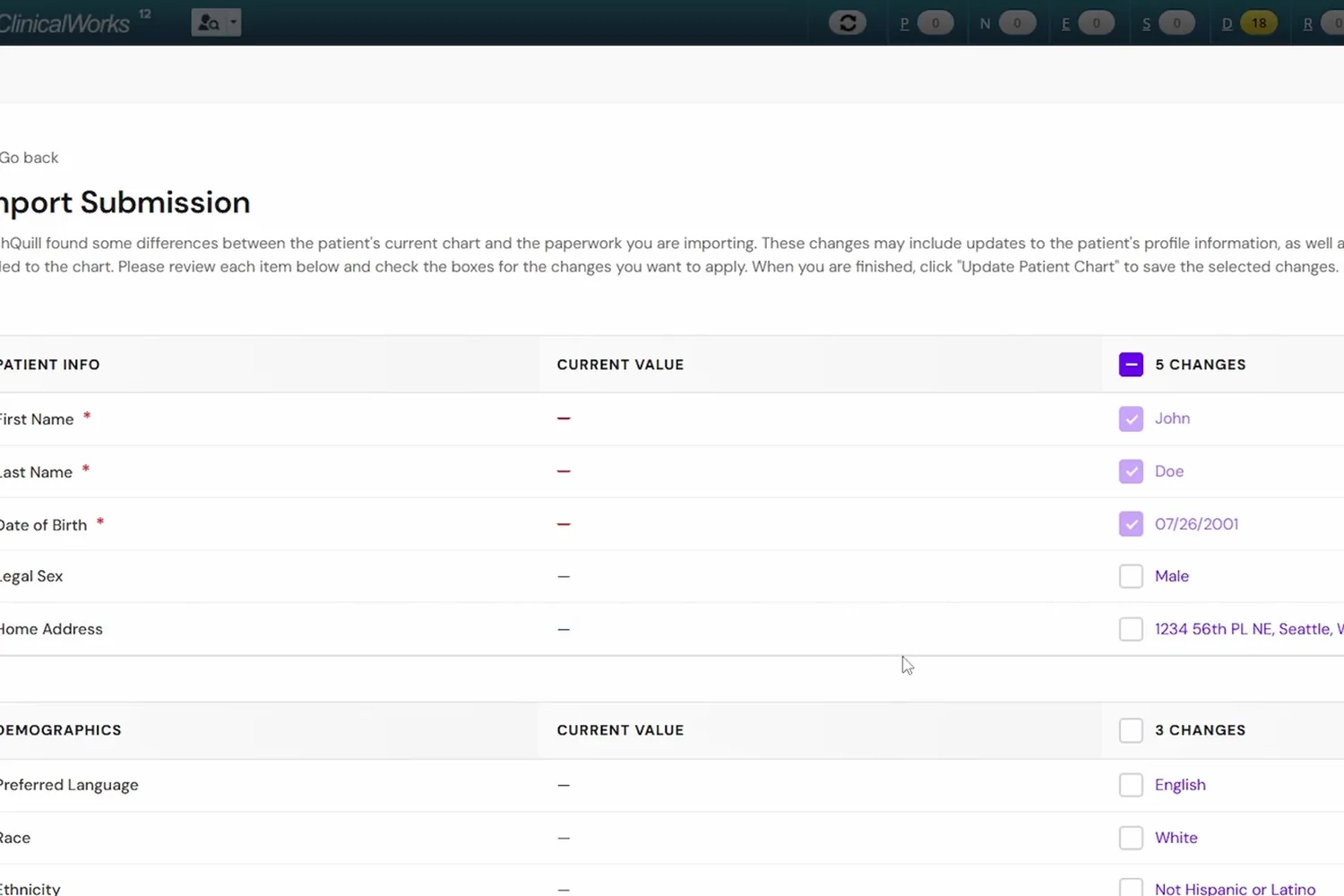The height and width of the screenshot is (896, 1344).
Task: Toggle the 5 Changes select-all checkbox
Action: [x=1131, y=365]
